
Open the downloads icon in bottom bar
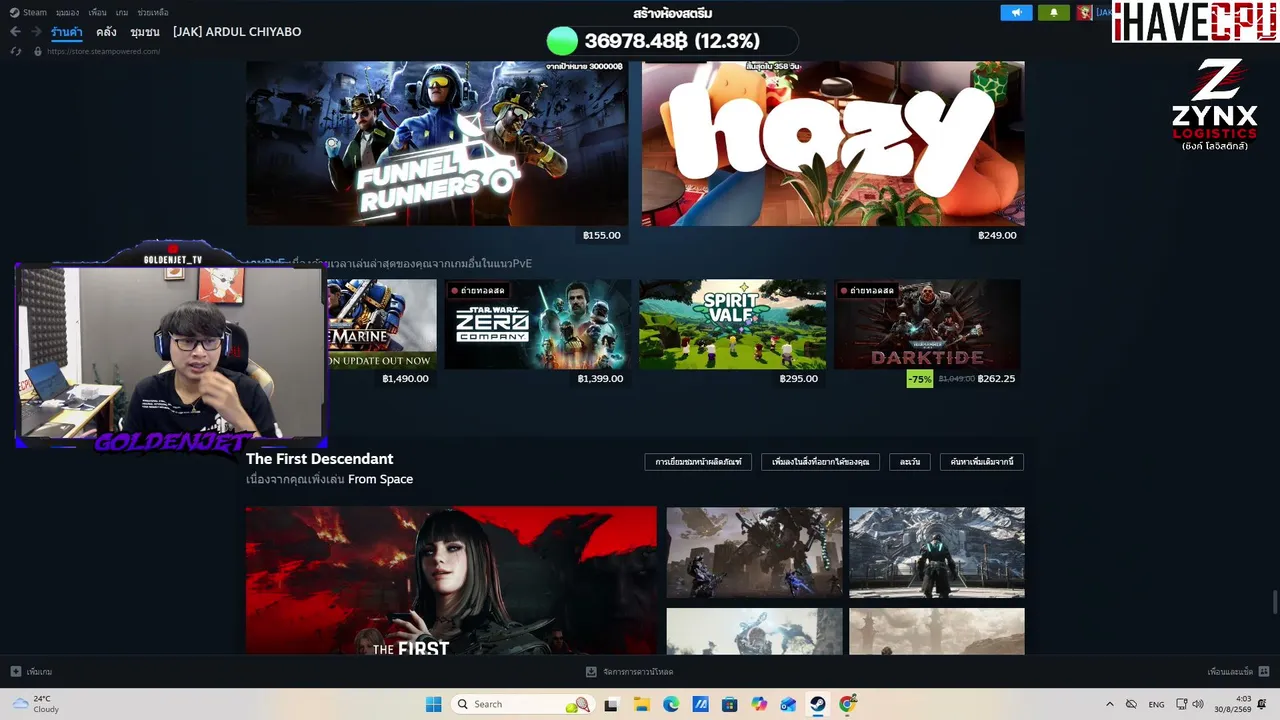[591, 671]
